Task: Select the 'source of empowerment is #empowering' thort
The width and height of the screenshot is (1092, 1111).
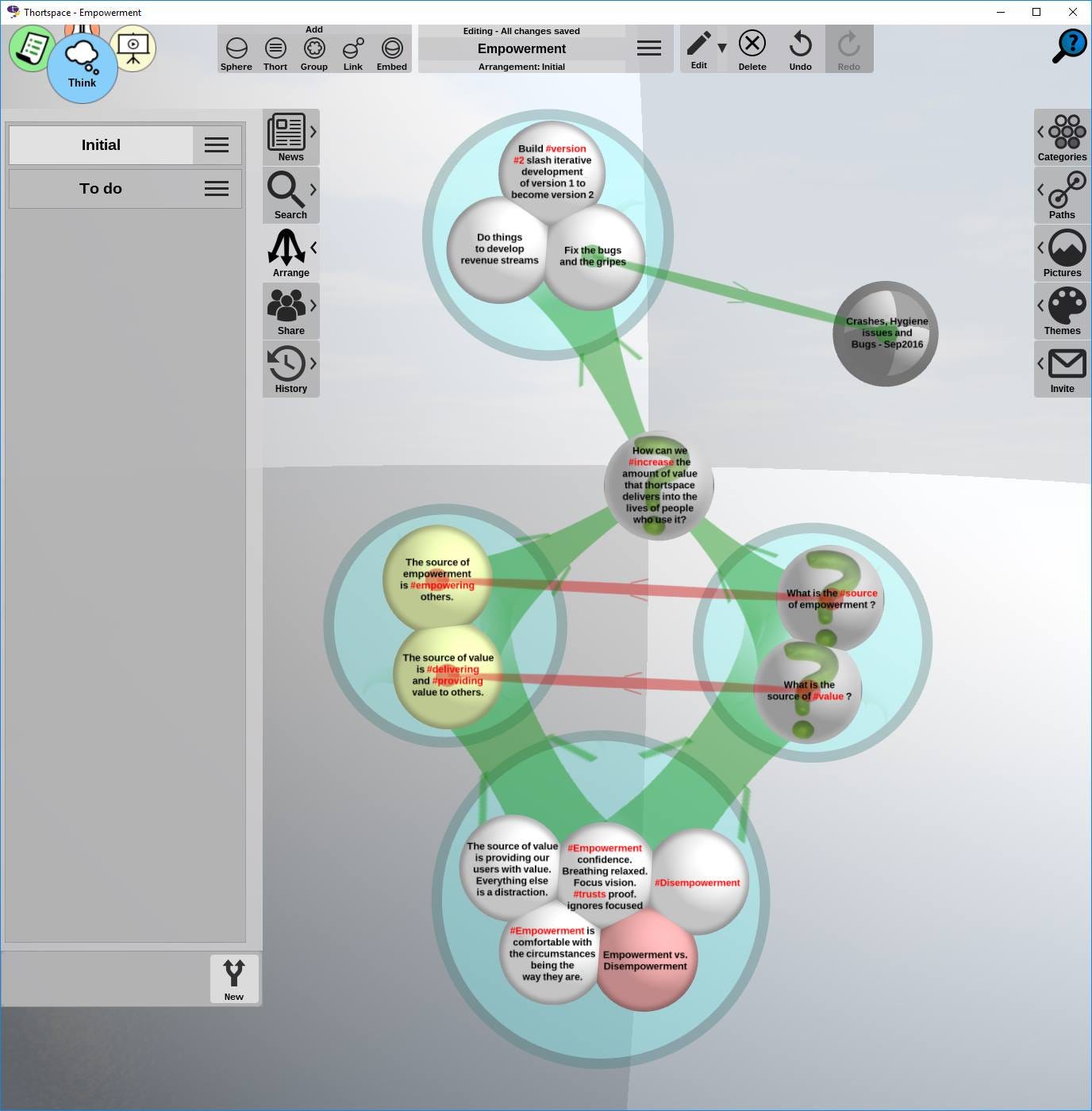Action: coord(437,579)
